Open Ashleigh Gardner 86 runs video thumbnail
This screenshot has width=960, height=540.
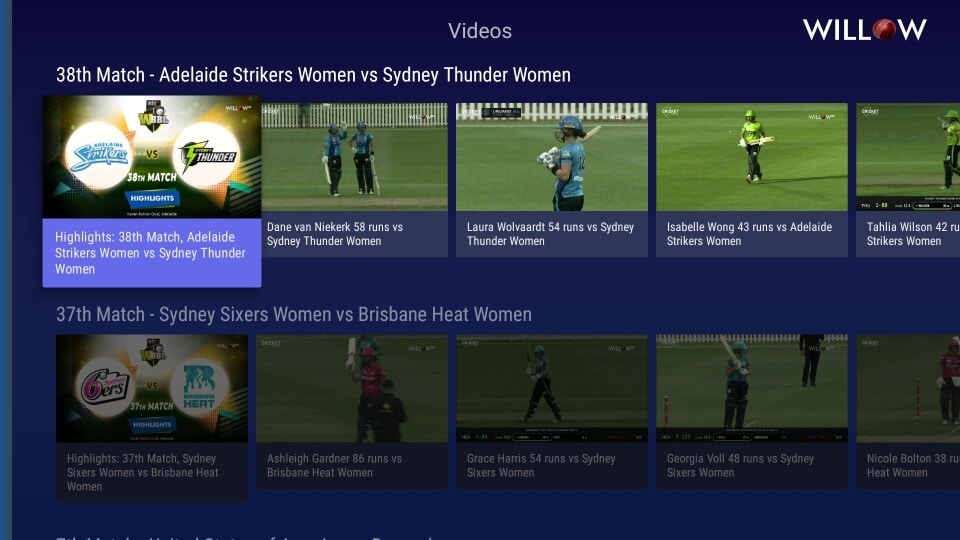[x=352, y=388]
